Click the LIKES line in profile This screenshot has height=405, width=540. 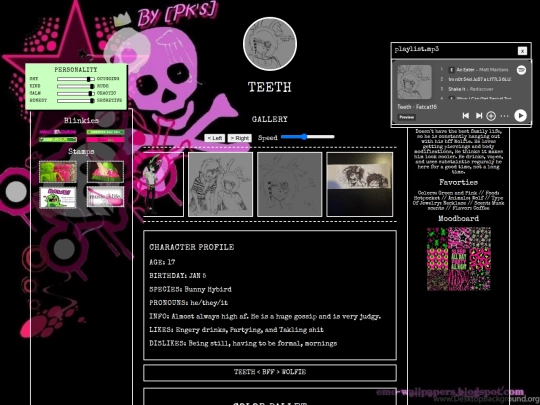click(236, 330)
